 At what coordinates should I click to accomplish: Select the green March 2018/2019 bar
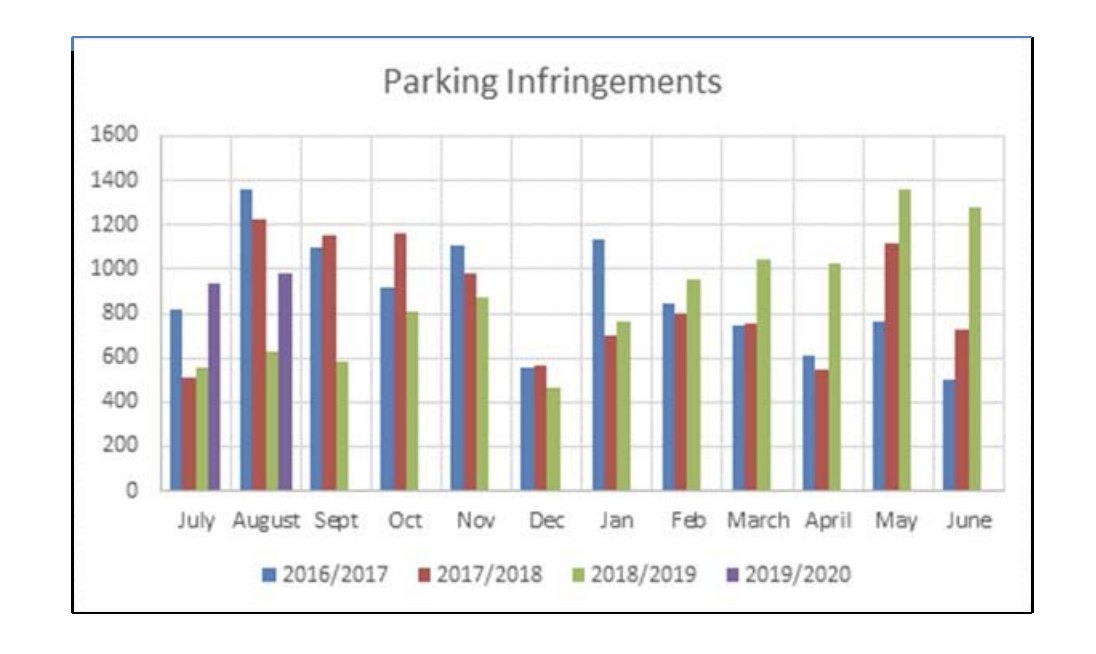coord(763,375)
